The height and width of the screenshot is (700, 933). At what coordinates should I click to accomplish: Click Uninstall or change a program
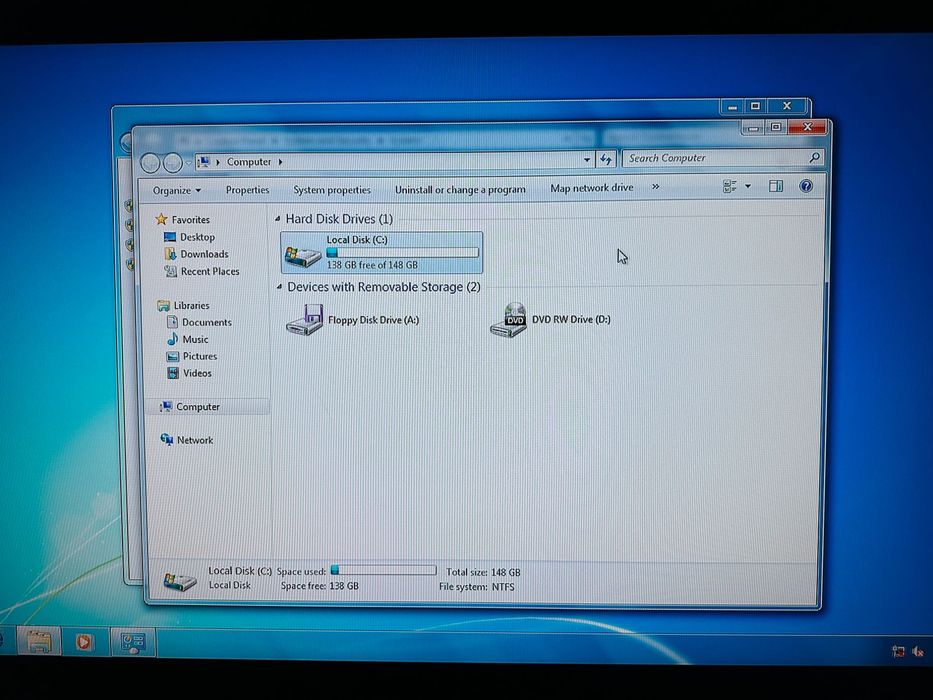[x=460, y=189]
